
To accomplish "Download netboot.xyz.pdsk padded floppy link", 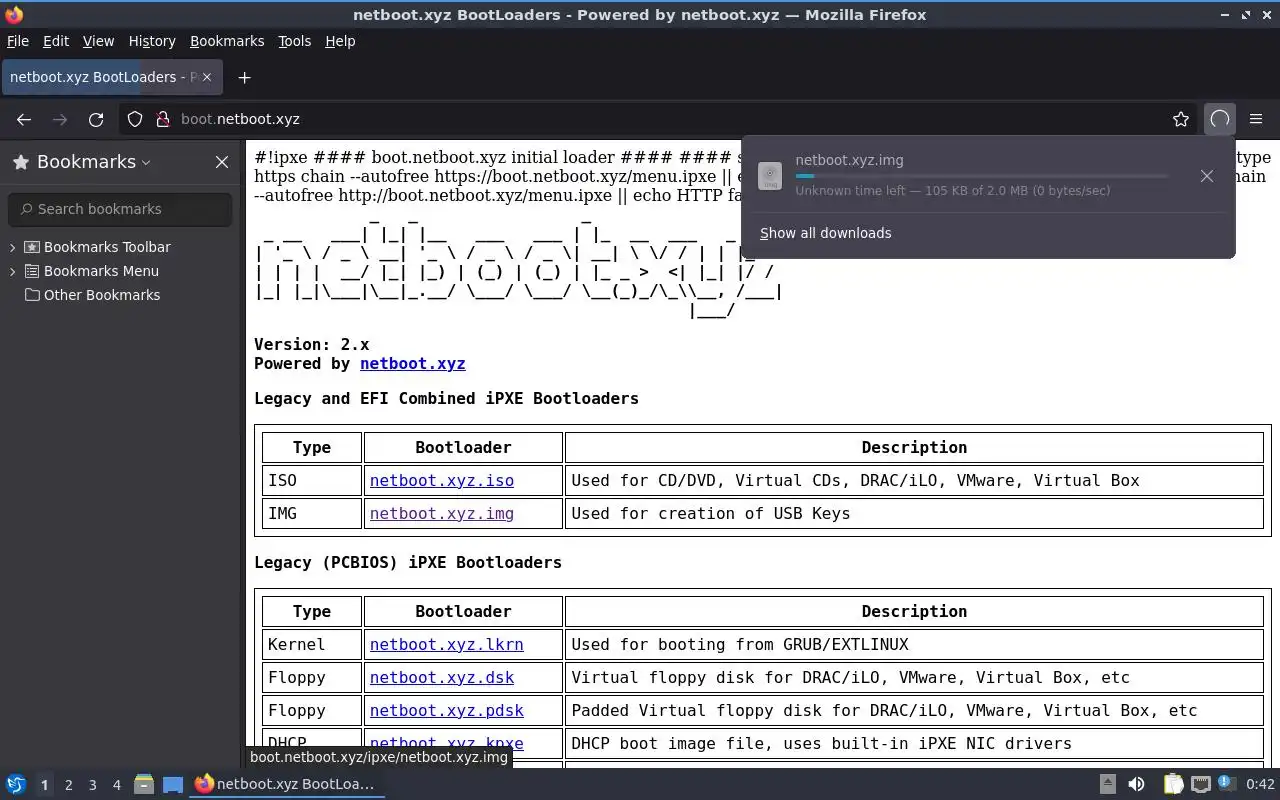I will point(446,710).
